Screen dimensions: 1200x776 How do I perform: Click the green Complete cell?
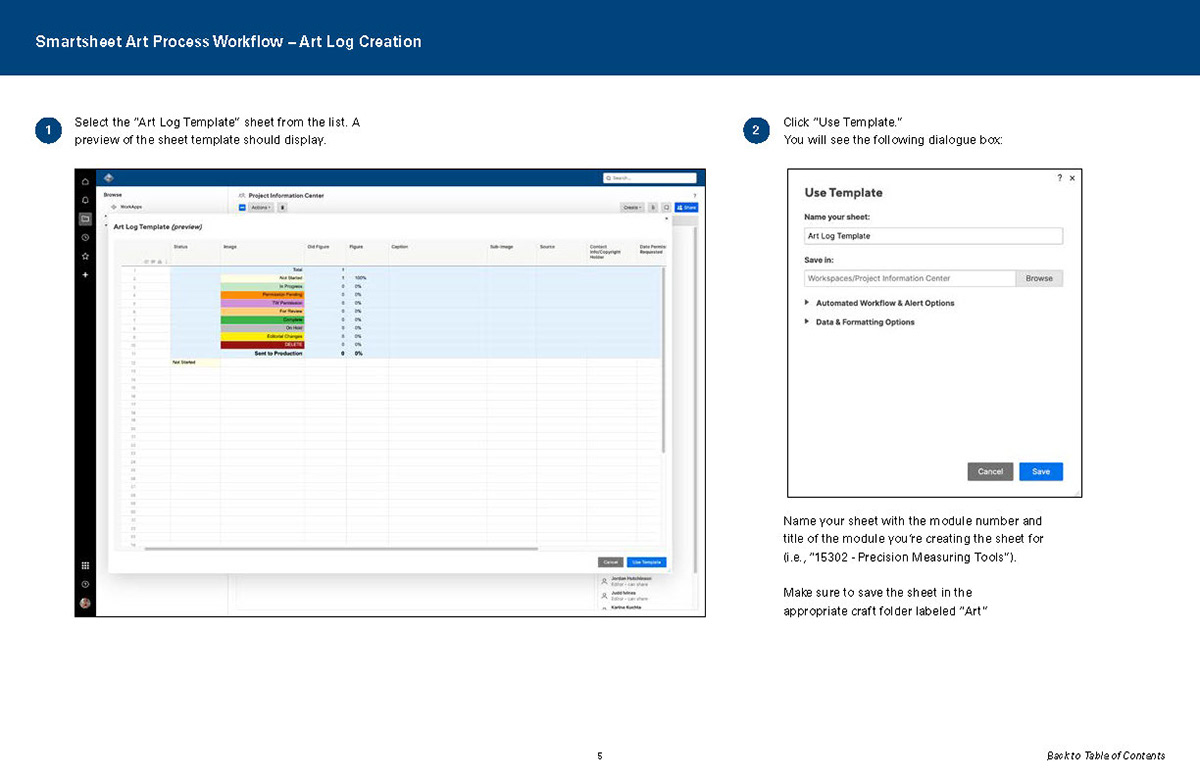coord(262,319)
